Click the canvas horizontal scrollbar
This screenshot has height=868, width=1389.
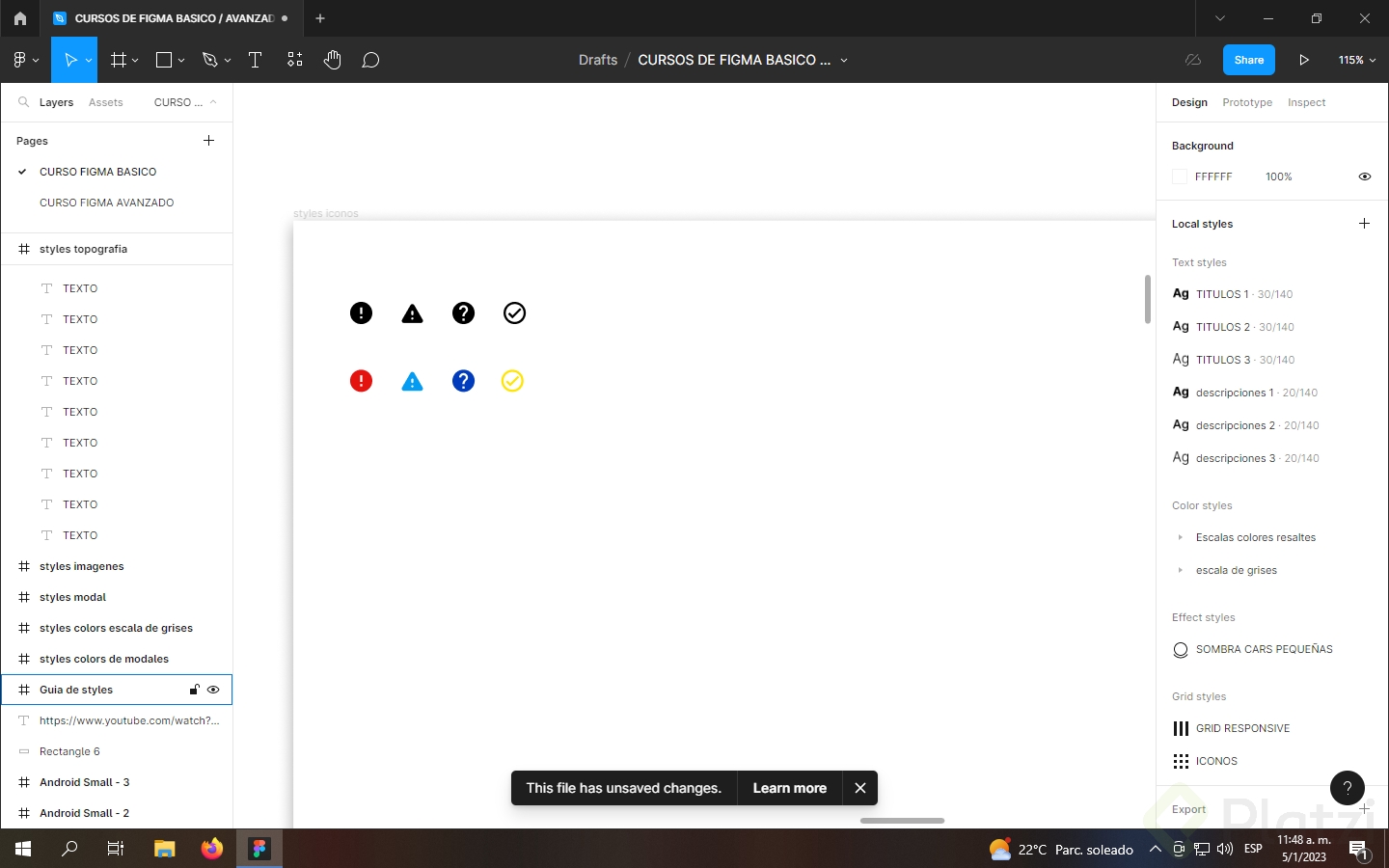(x=902, y=821)
